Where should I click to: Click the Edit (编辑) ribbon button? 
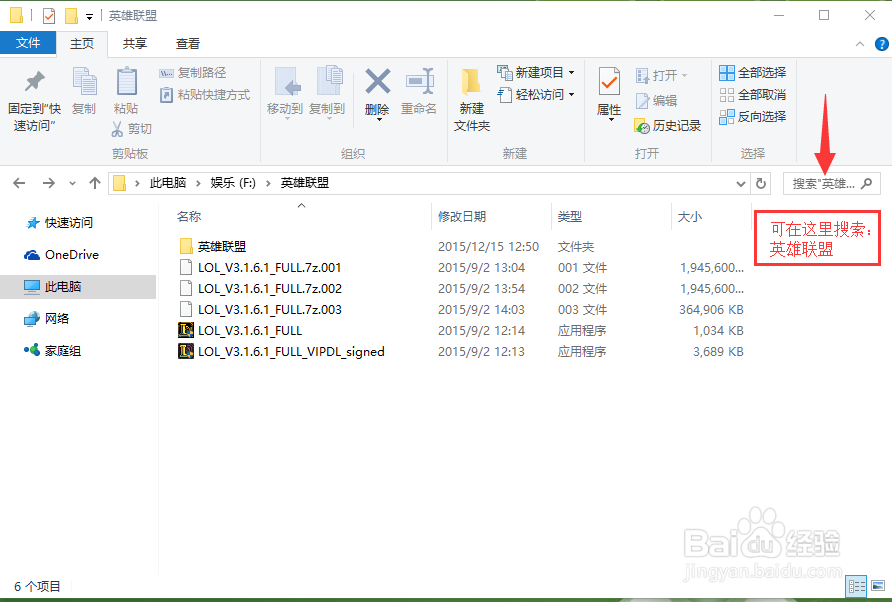point(656,101)
